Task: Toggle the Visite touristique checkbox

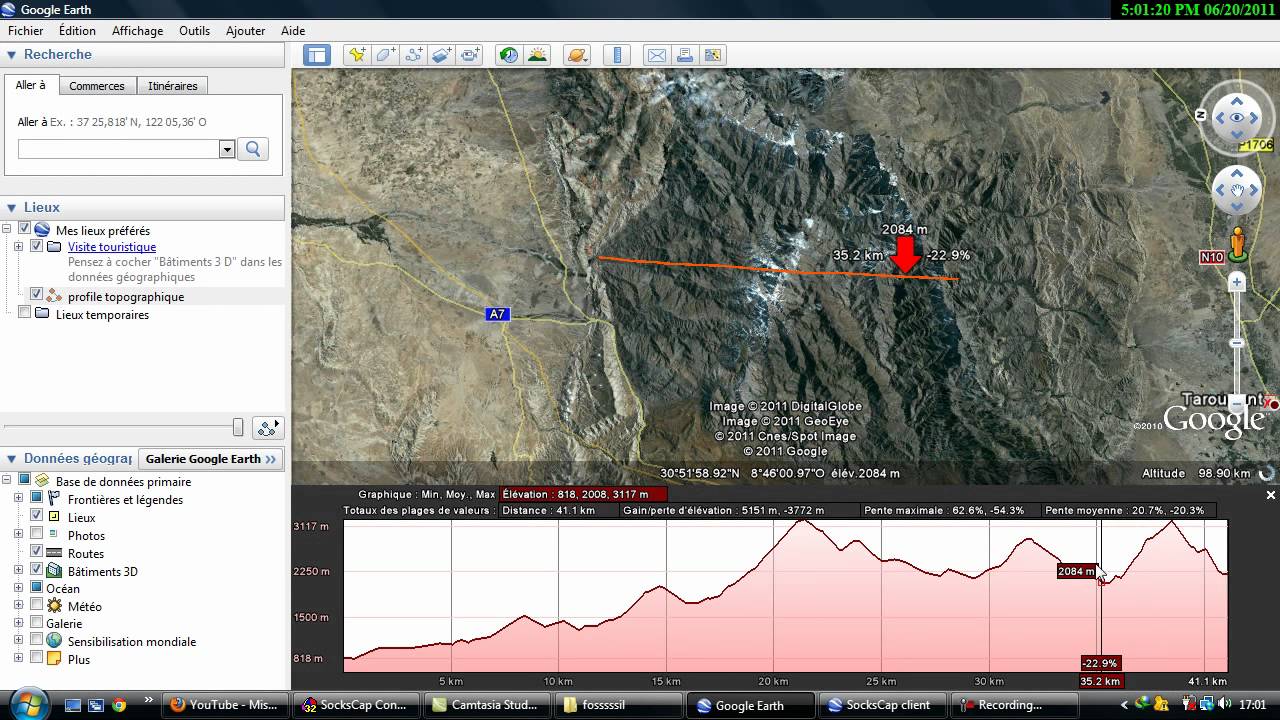Action: [x=37, y=246]
